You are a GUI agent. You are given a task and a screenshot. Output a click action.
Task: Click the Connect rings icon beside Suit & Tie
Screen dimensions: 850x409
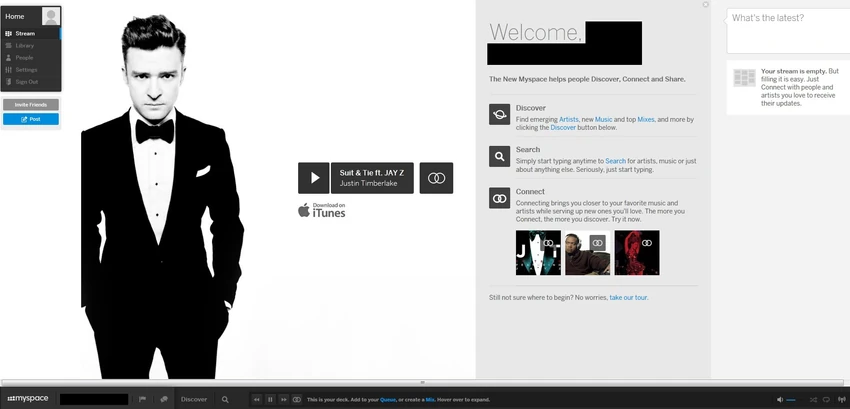coord(436,178)
